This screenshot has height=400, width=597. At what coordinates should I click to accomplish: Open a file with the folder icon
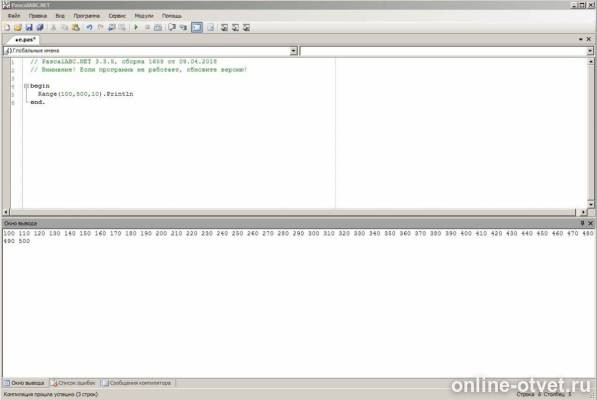(18, 27)
